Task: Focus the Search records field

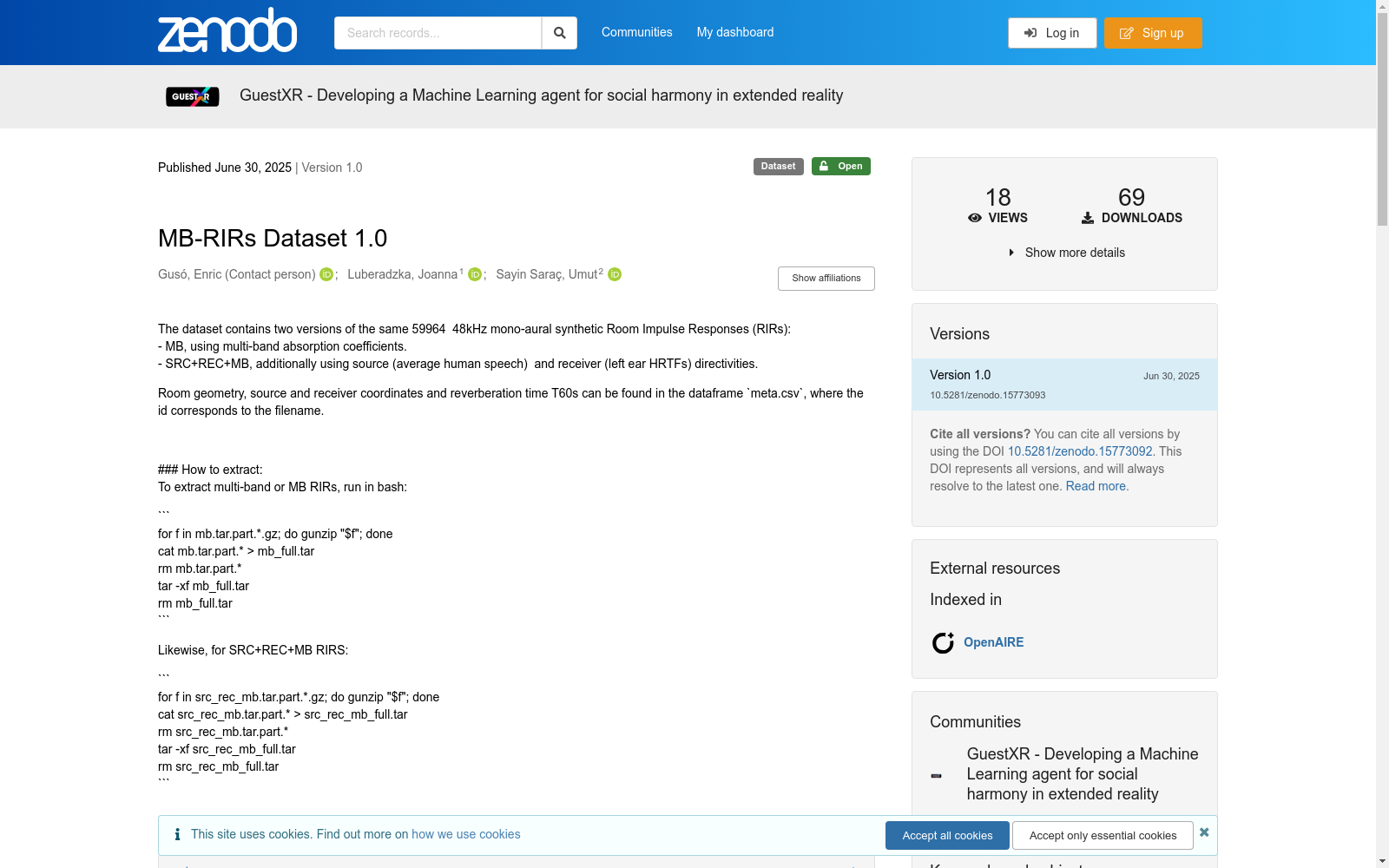Action: [438, 33]
